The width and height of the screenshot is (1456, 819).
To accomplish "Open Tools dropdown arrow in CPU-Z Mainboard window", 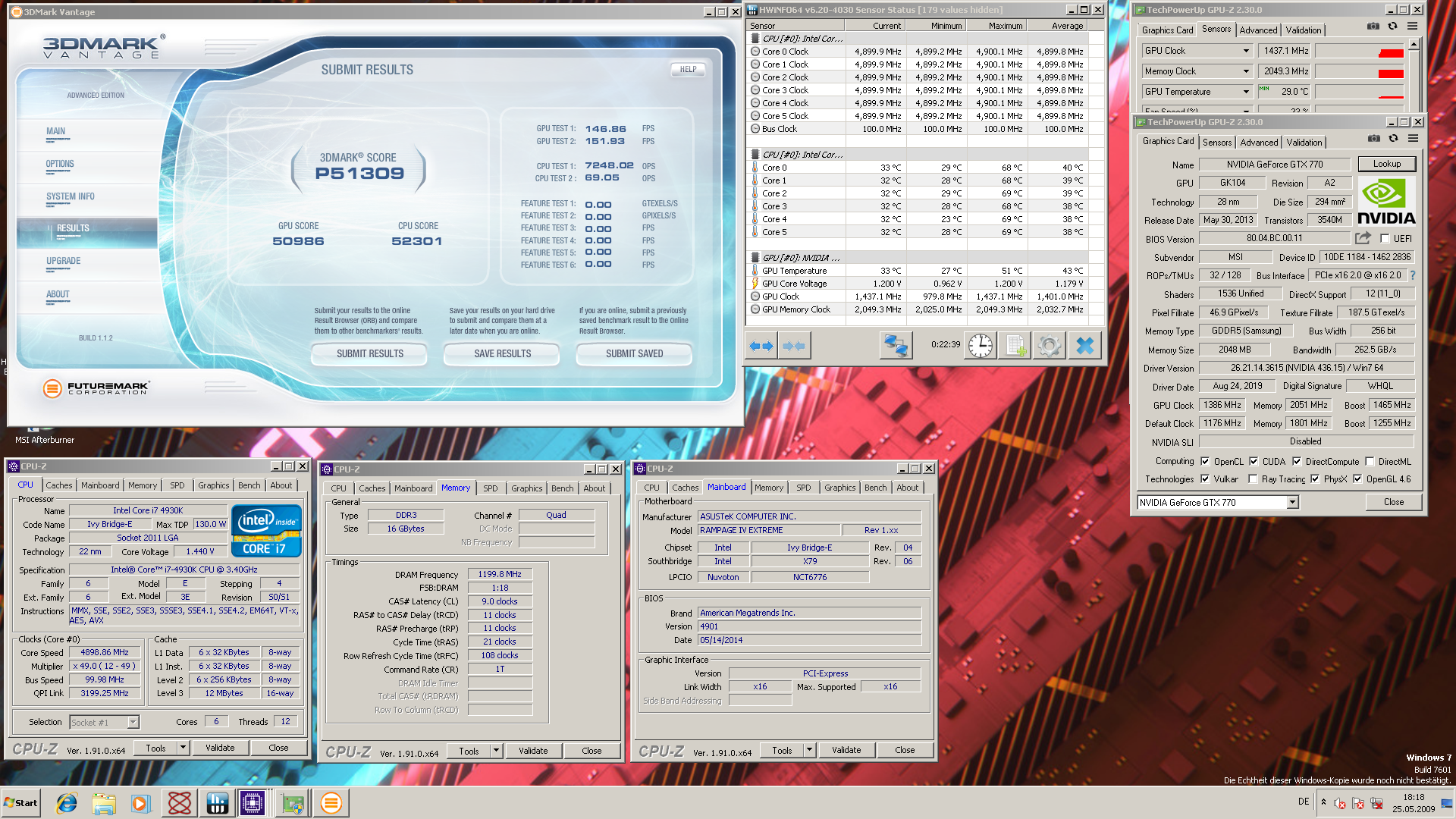I will pos(809,750).
